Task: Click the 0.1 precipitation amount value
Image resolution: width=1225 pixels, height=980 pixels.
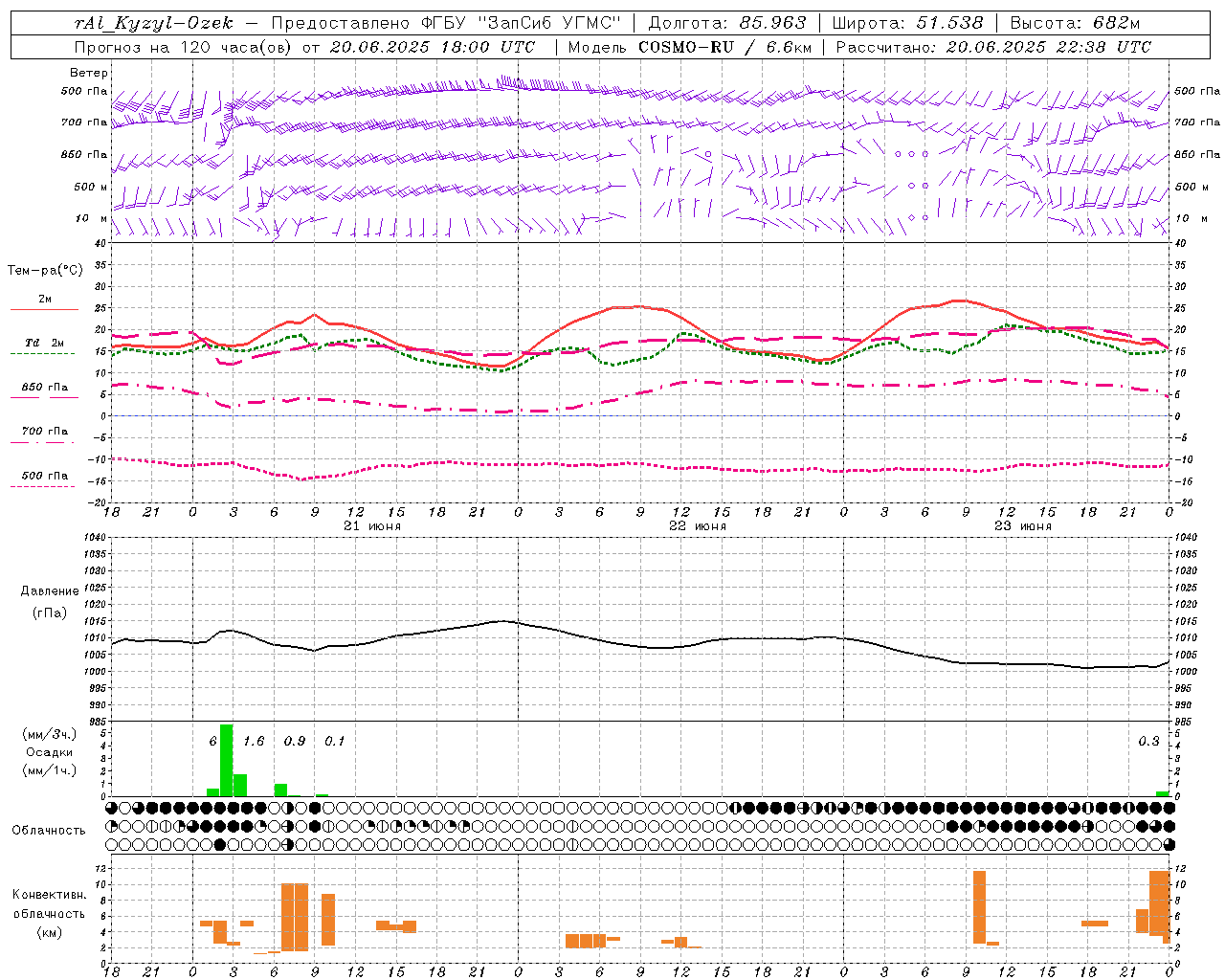Action: click(x=334, y=741)
